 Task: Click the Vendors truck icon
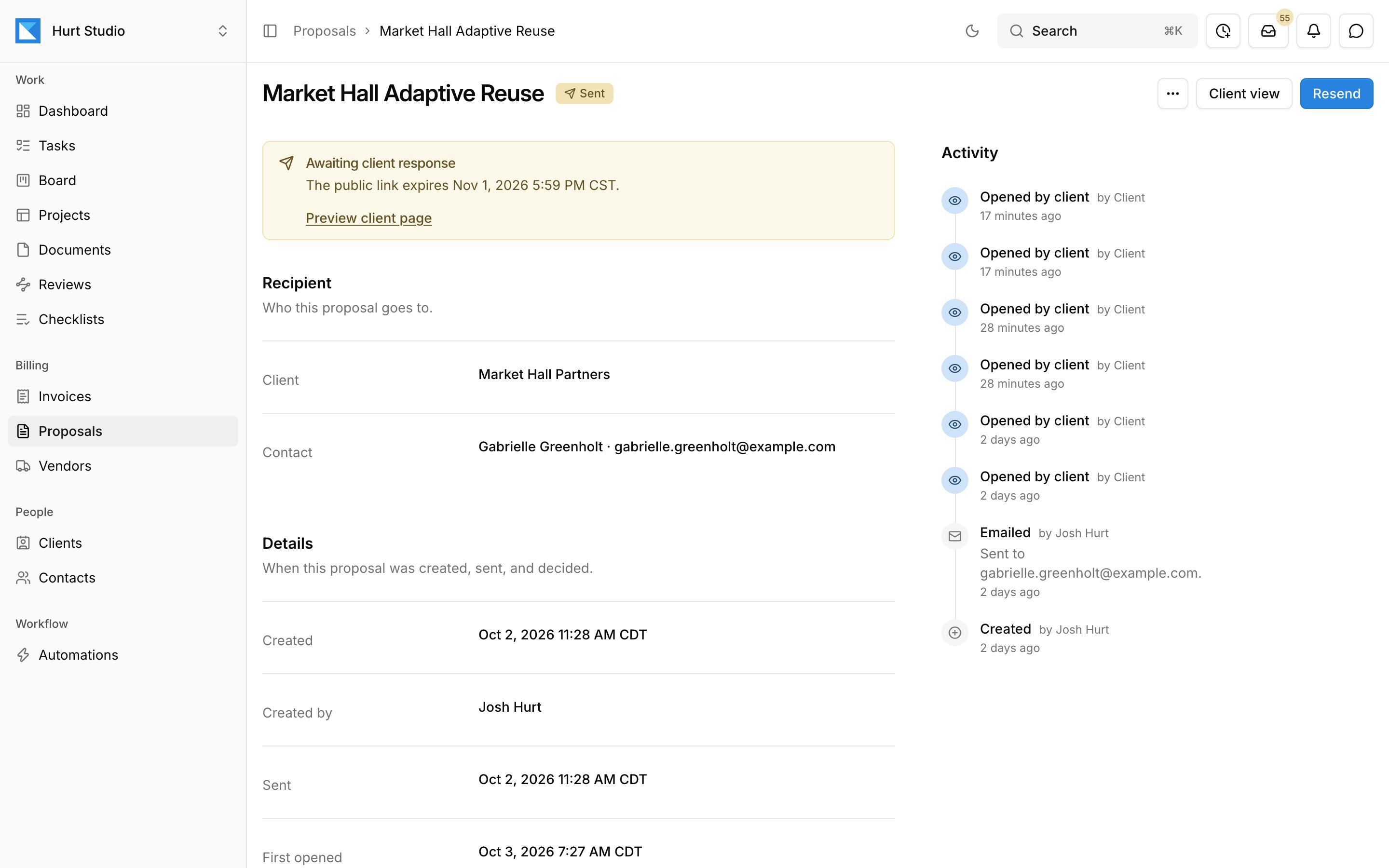(x=23, y=466)
